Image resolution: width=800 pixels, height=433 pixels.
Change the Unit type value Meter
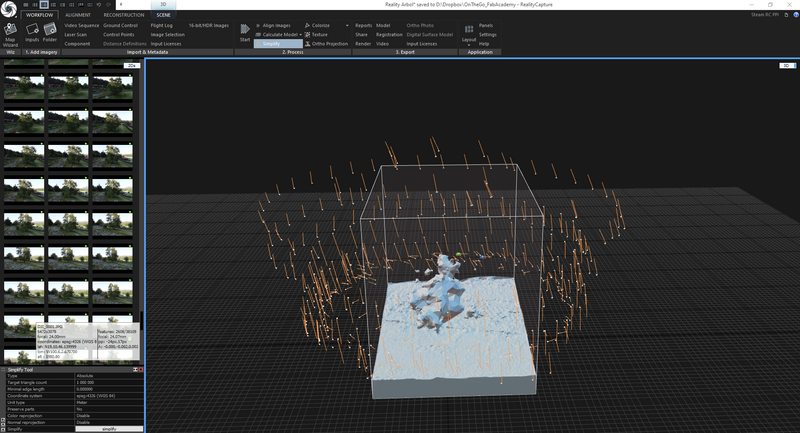point(109,402)
